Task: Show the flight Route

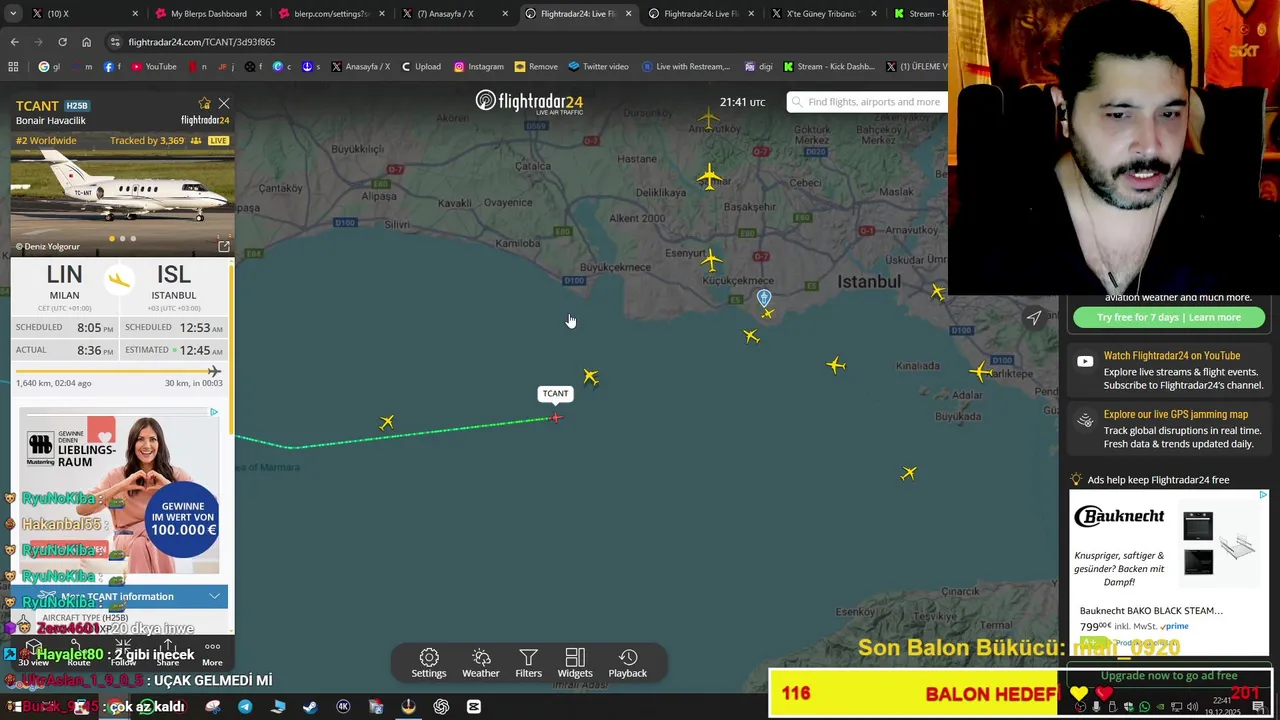Action: click(x=79, y=654)
